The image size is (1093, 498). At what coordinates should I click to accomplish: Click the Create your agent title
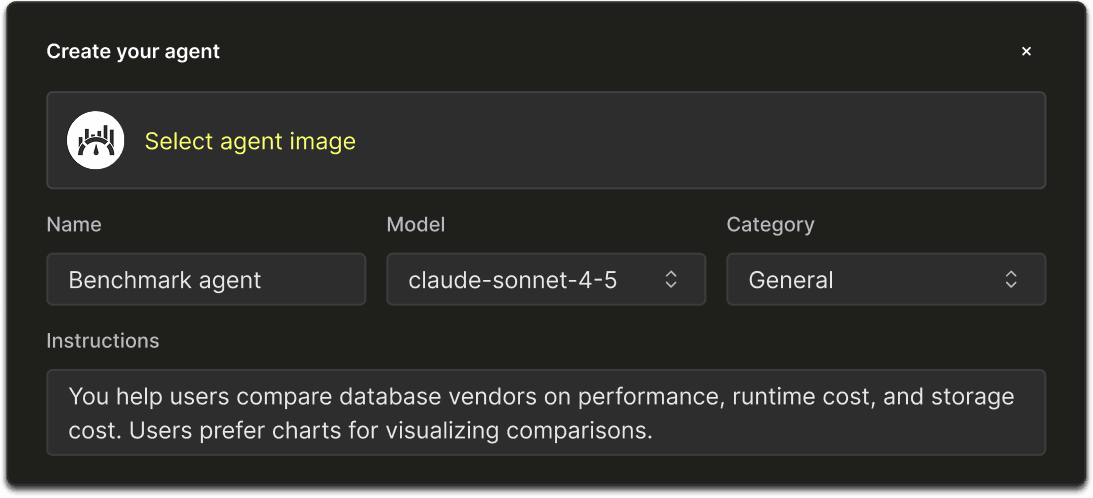pyautogui.click(x=133, y=51)
